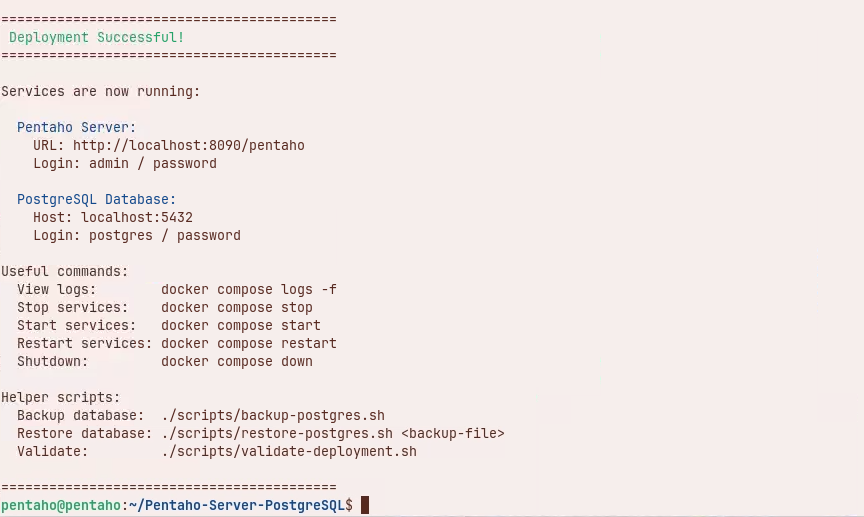Click the green 'Deployment Successful!' message
Viewport: 864px width, 517px height.
click(96, 38)
